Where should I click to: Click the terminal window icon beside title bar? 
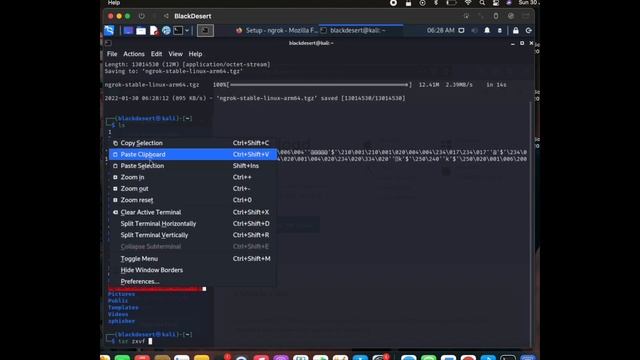pos(108,43)
